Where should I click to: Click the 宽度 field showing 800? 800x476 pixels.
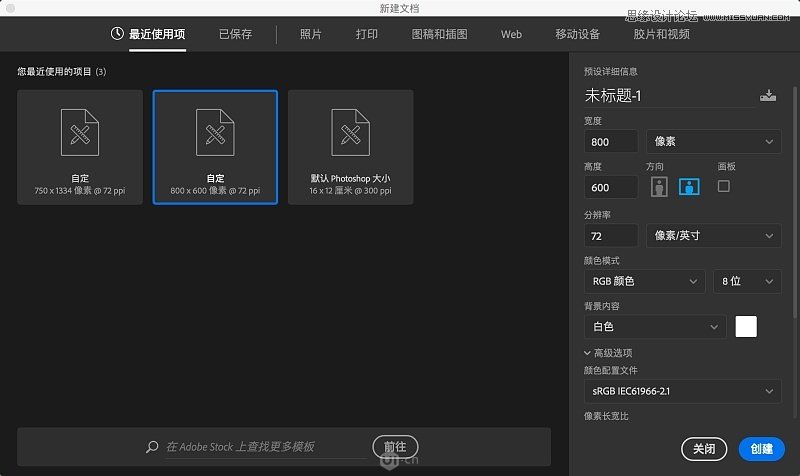click(611, 142)
